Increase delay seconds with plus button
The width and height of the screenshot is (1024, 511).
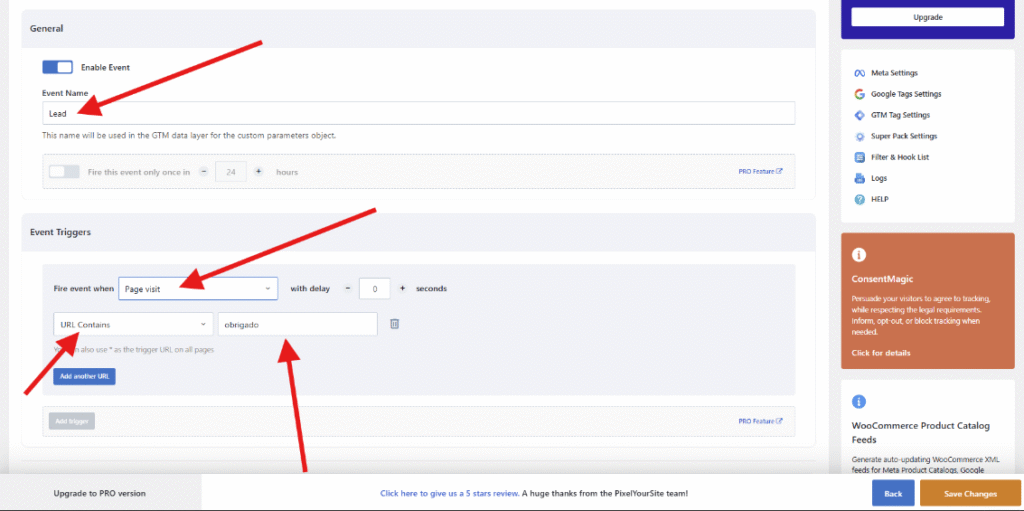[x=402, y=289]
